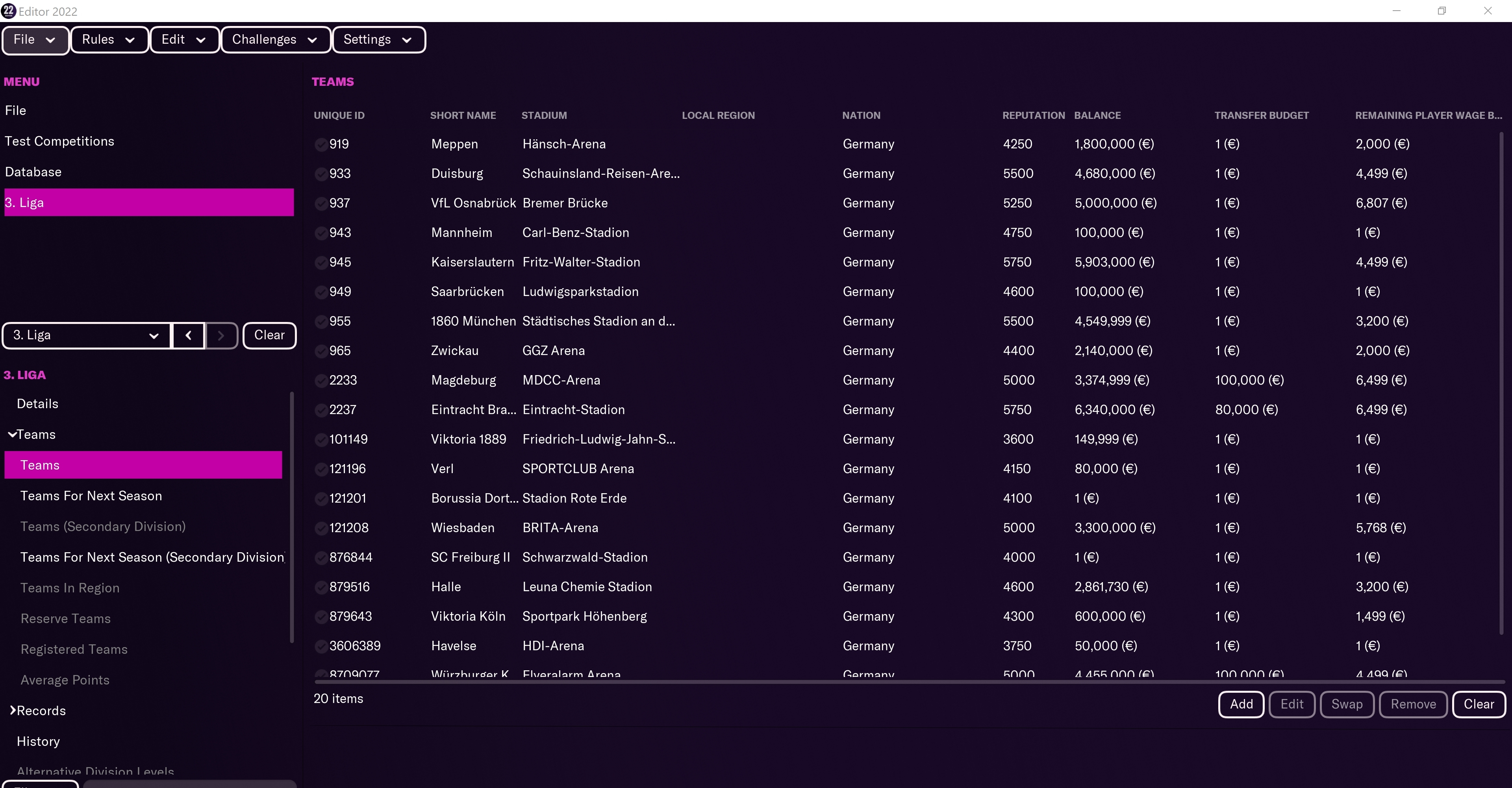The height and width of the screenshot is (788, 1512).
Task: Toggle radio button for Meppen team row
Action: 320,144
